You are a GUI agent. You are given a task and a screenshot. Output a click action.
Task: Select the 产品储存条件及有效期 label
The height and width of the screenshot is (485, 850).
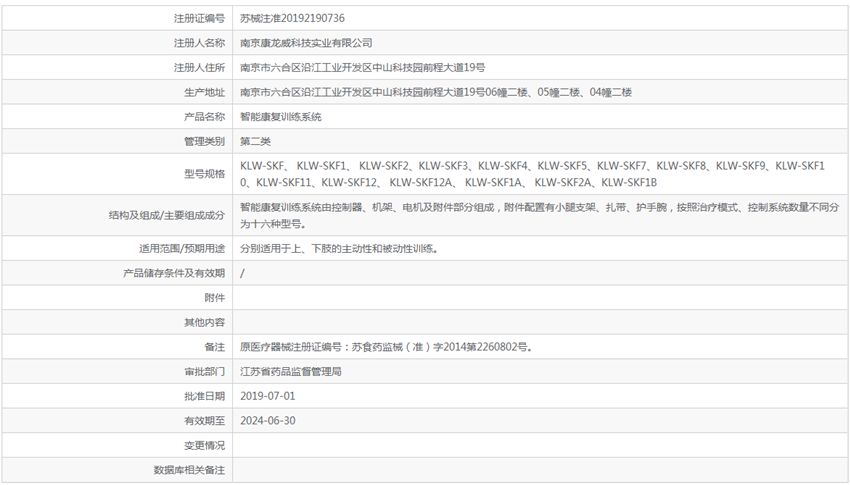(x=173, y=273)
